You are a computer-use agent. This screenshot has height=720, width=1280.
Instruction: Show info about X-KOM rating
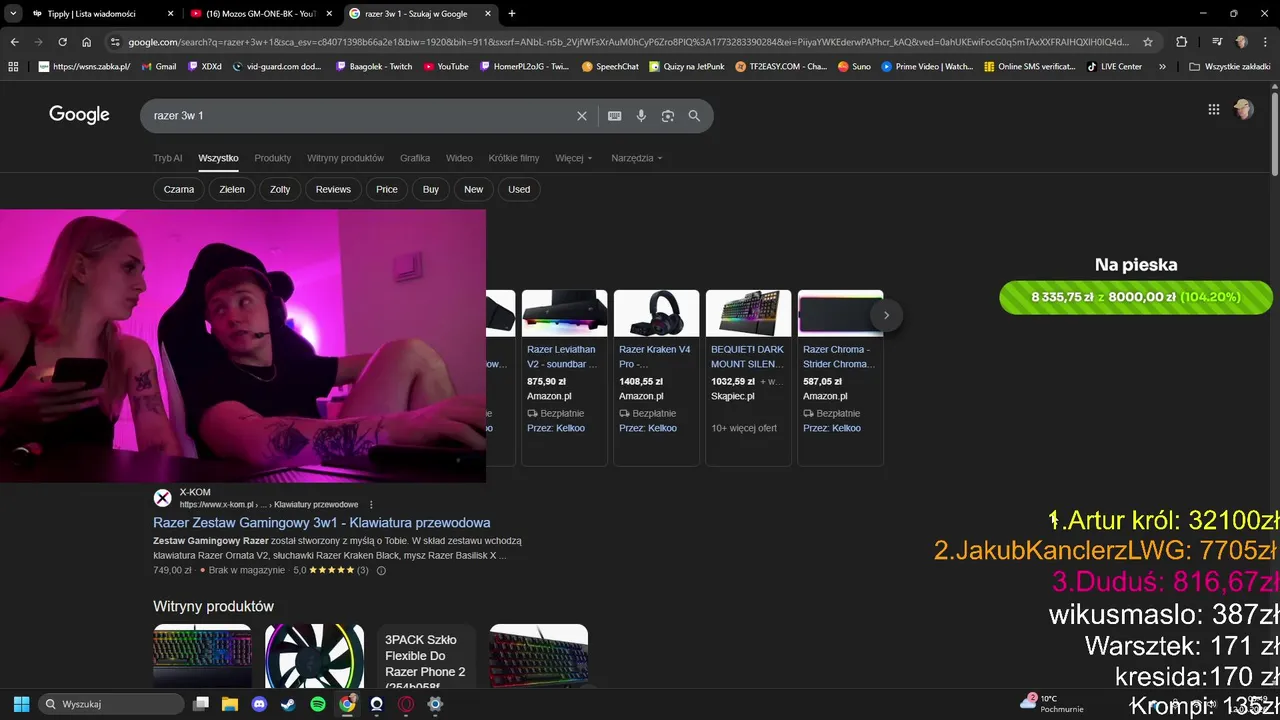click(381, 571)
